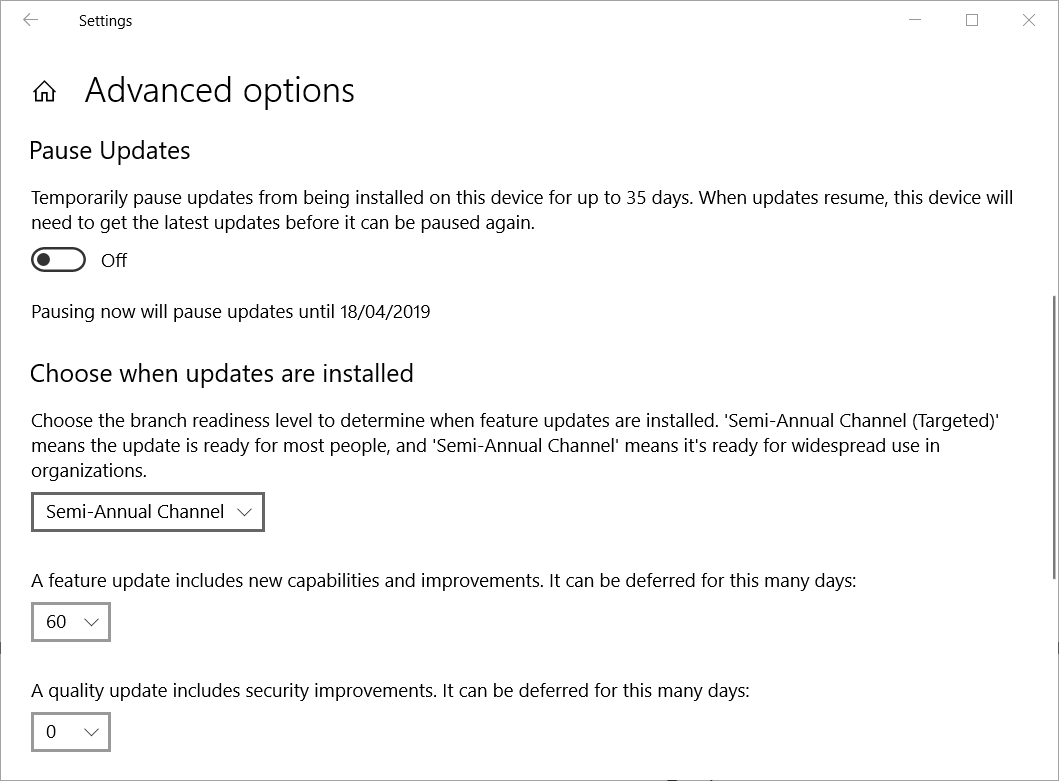
Task: Click the Settings window title text
Action: tap(105, 21)
